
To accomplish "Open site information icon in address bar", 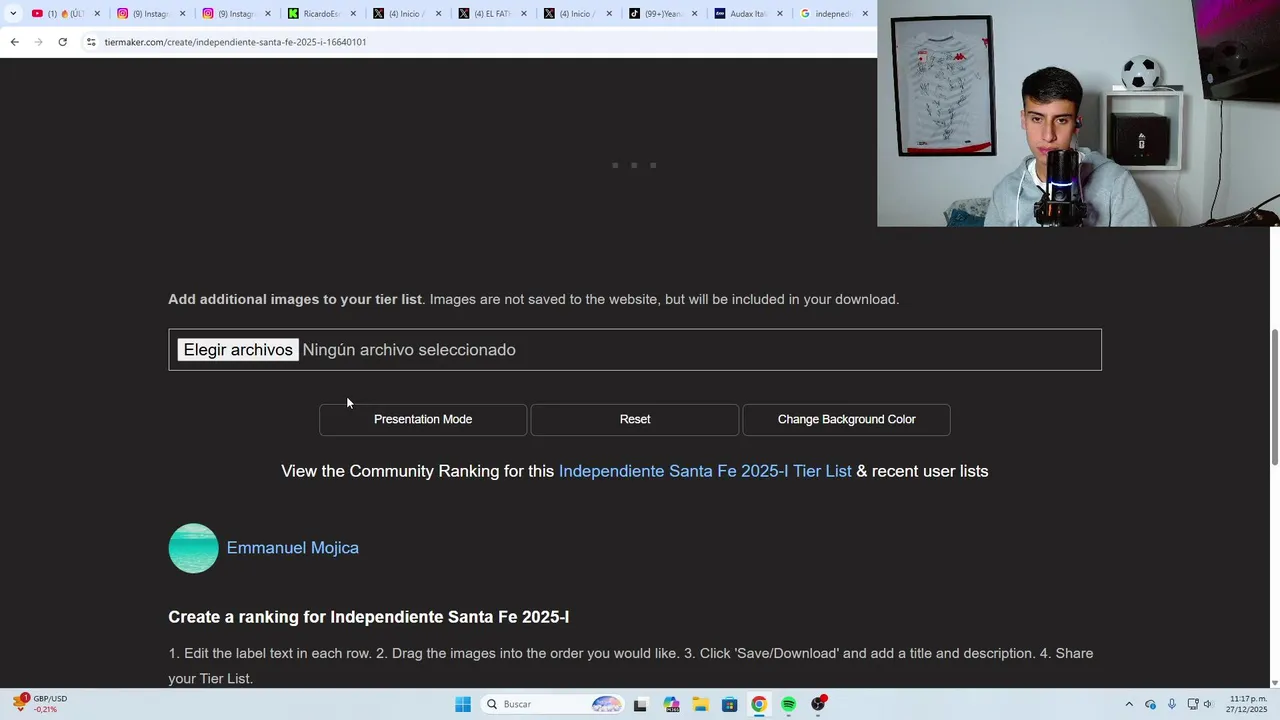I will tap(91, 42).
